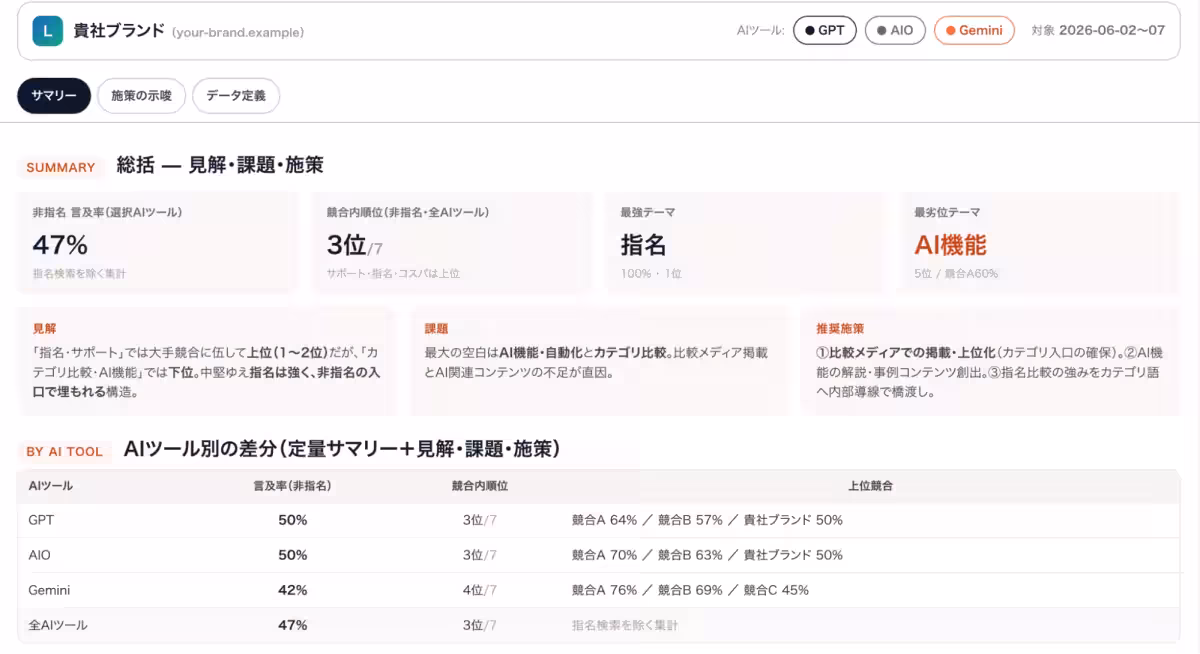Image resolution: width=1200 pixels, height=654 pixels.
Task: Click the blue L brand logo icon
Action: 47,31
